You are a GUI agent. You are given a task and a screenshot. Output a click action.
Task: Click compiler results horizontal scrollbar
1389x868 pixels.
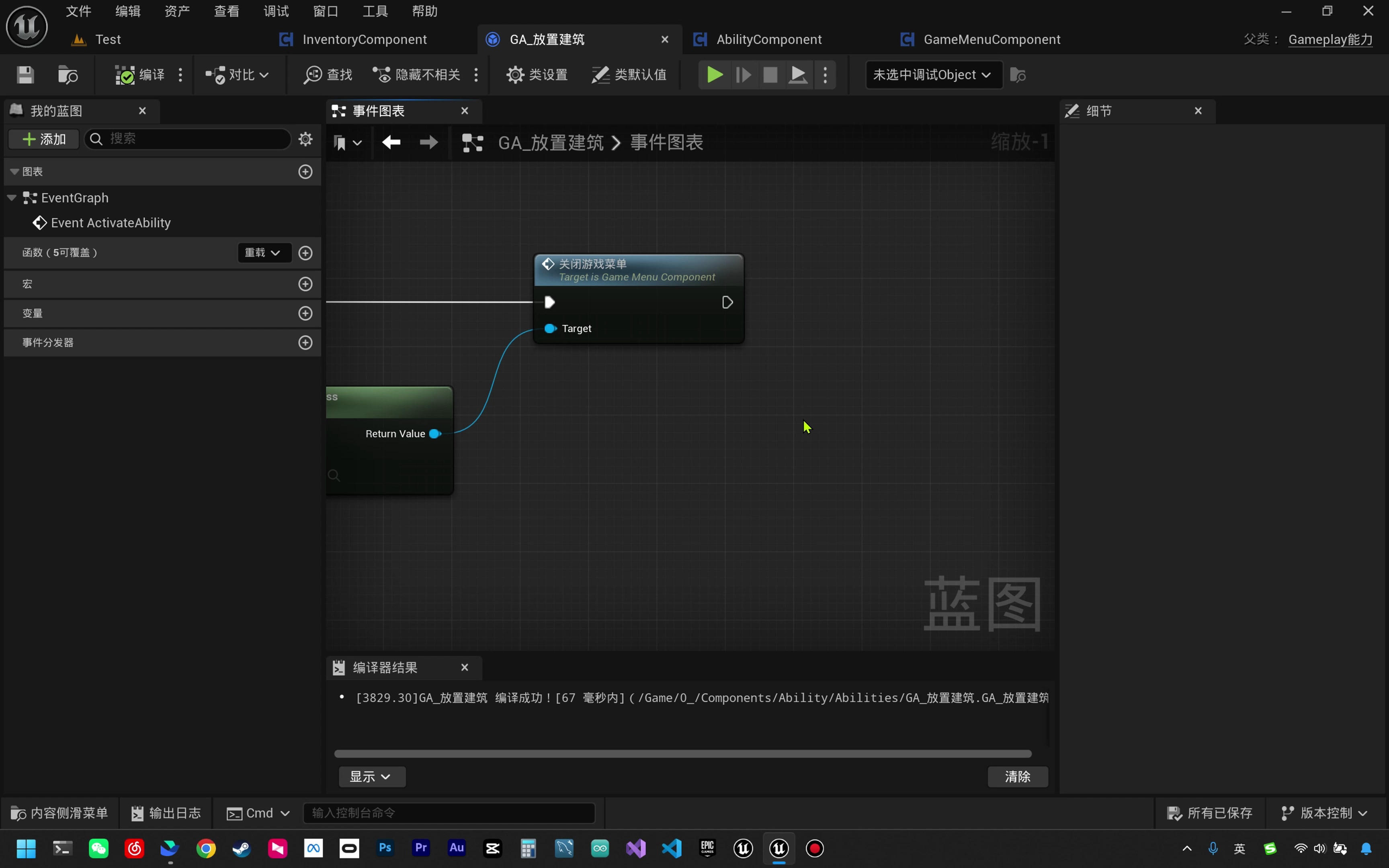682,753
